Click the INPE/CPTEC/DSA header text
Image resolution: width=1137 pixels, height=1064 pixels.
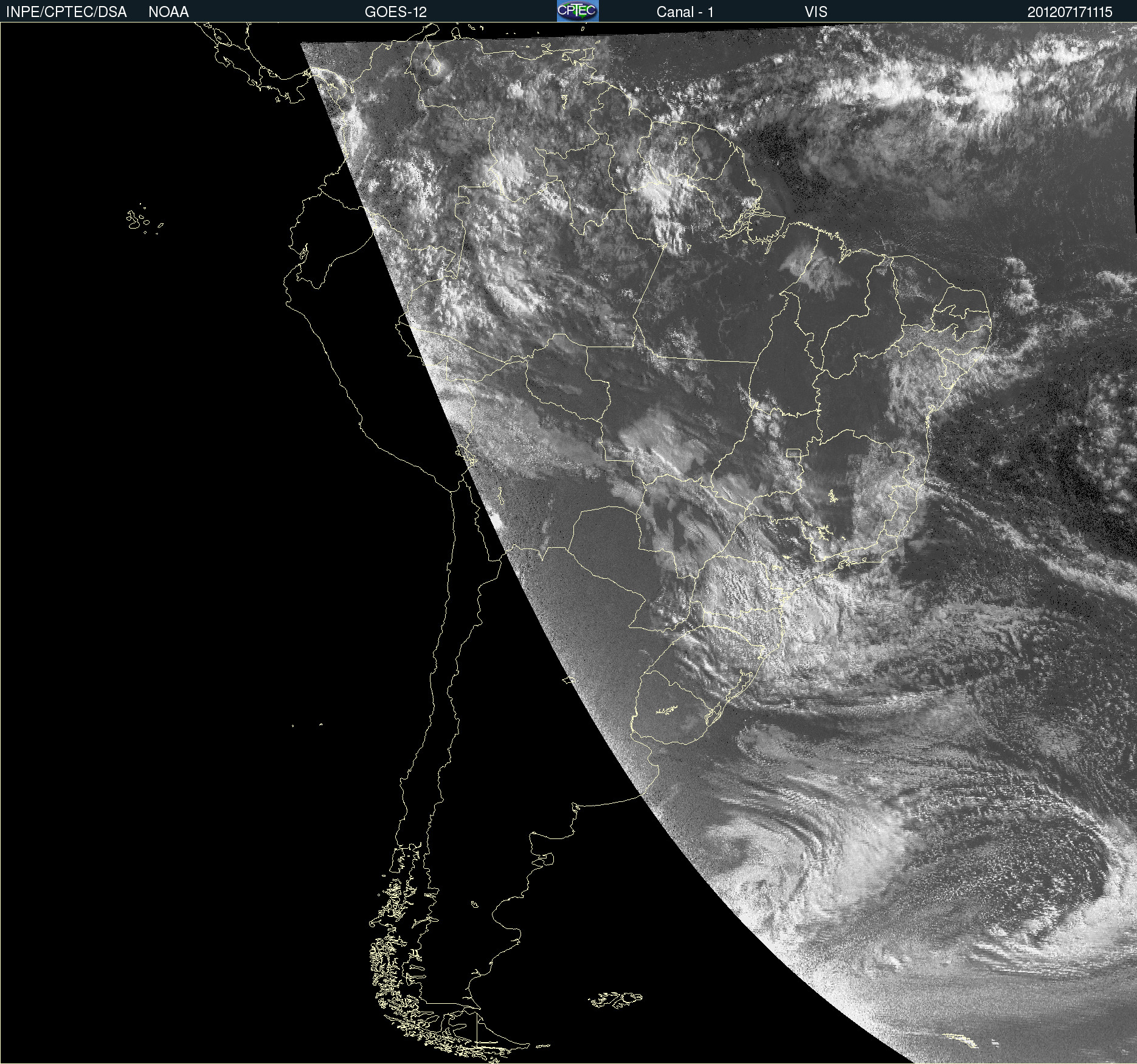pos(66,12)
